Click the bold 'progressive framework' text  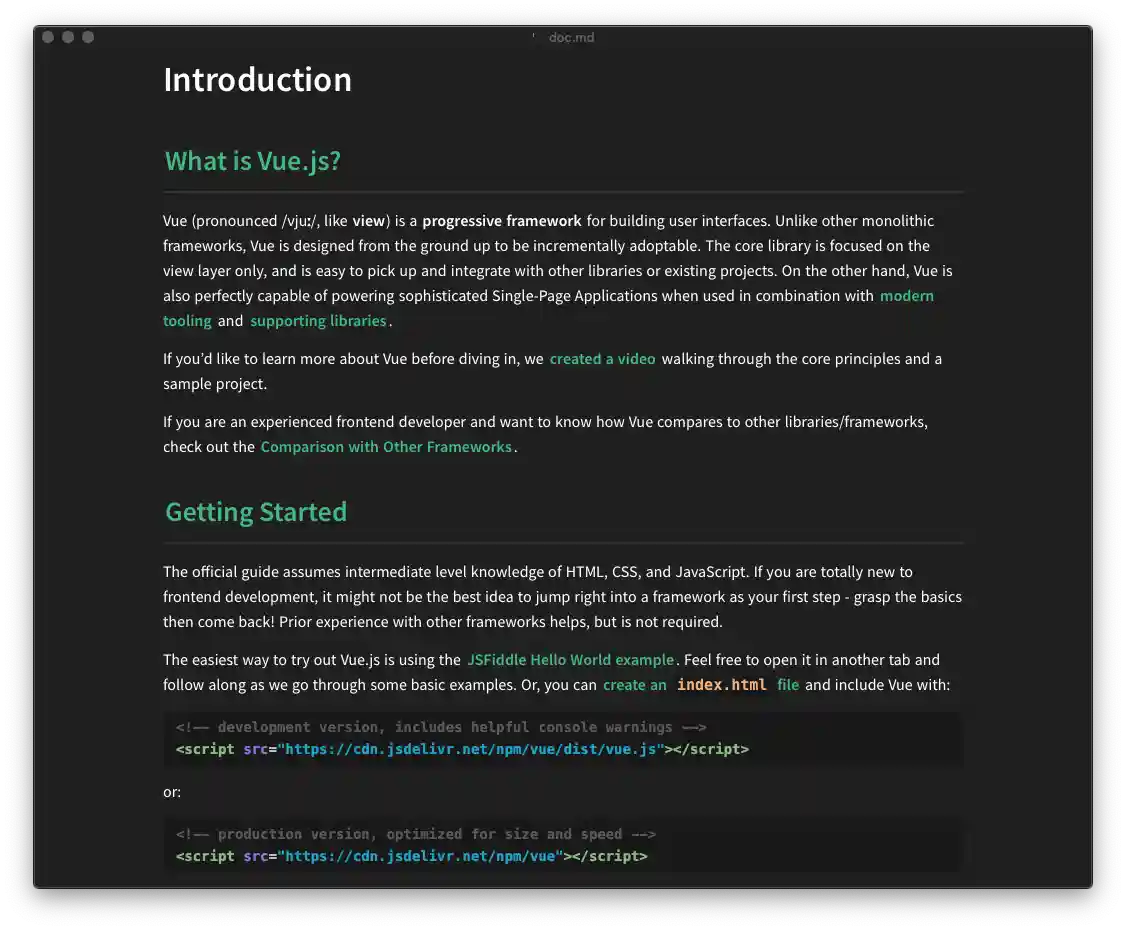pos(502,221)
